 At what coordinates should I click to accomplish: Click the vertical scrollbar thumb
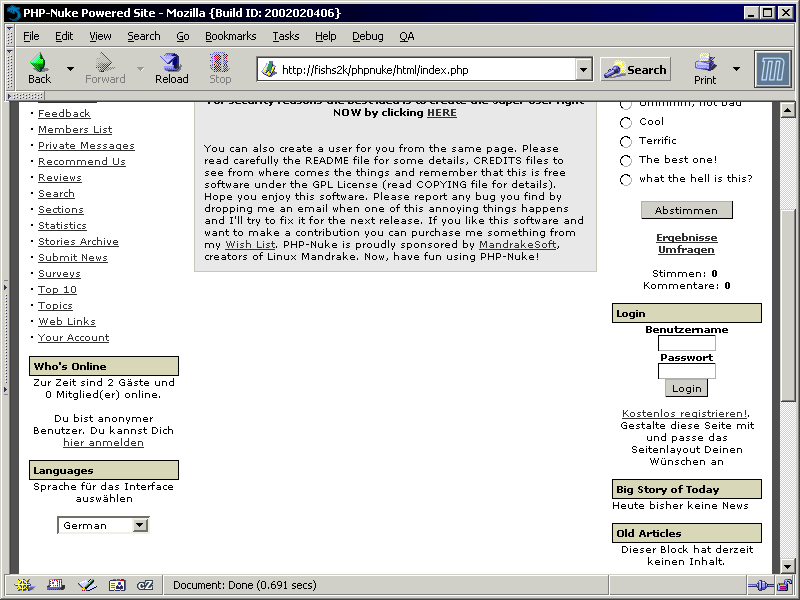[x=788, y=305]
